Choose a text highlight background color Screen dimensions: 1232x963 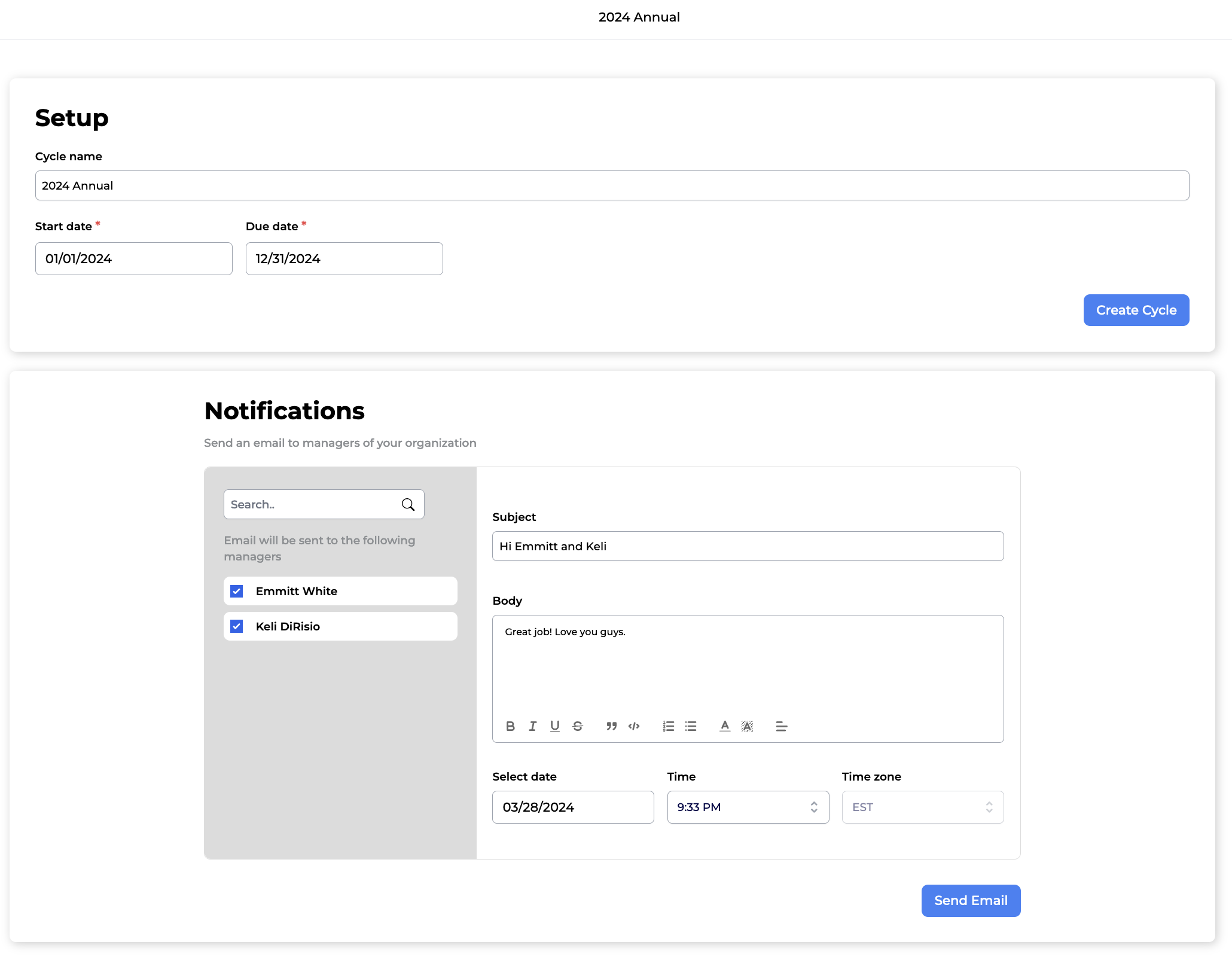click(x=747, y=726)
